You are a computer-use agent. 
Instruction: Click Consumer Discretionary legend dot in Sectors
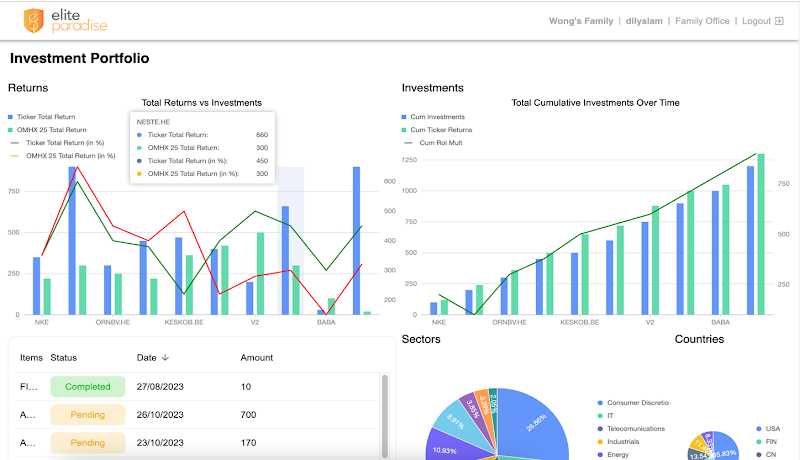[x=600, y=403]
